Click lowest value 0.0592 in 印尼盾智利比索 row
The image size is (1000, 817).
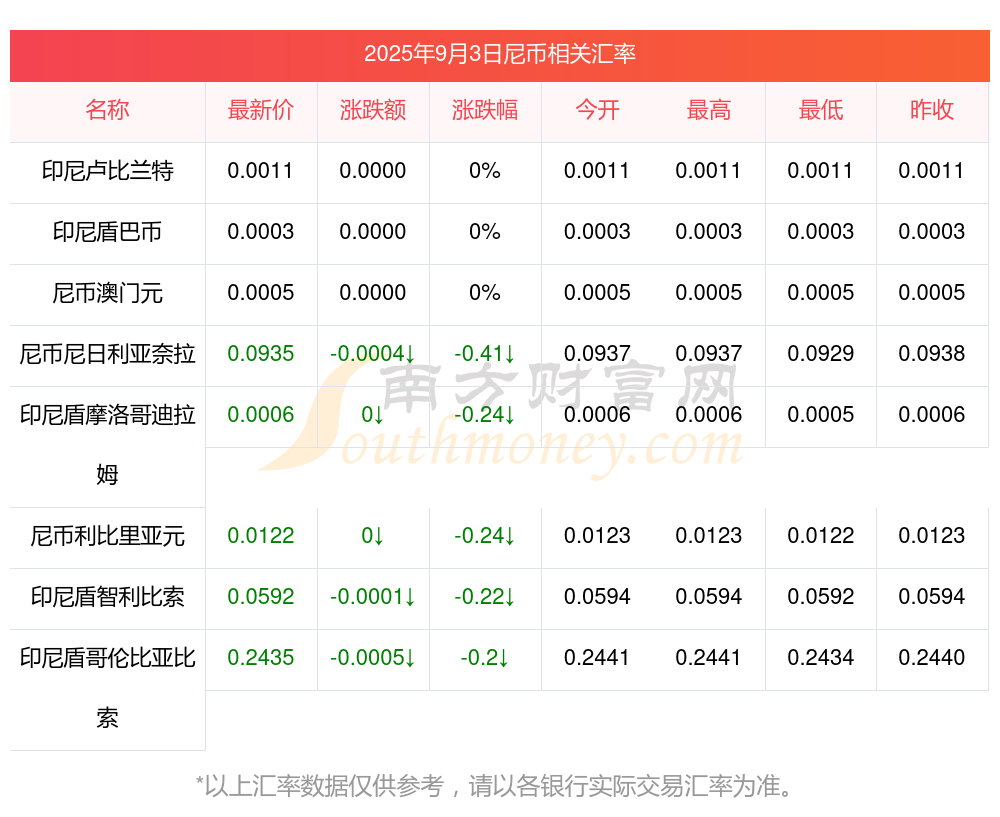(821, 596)
